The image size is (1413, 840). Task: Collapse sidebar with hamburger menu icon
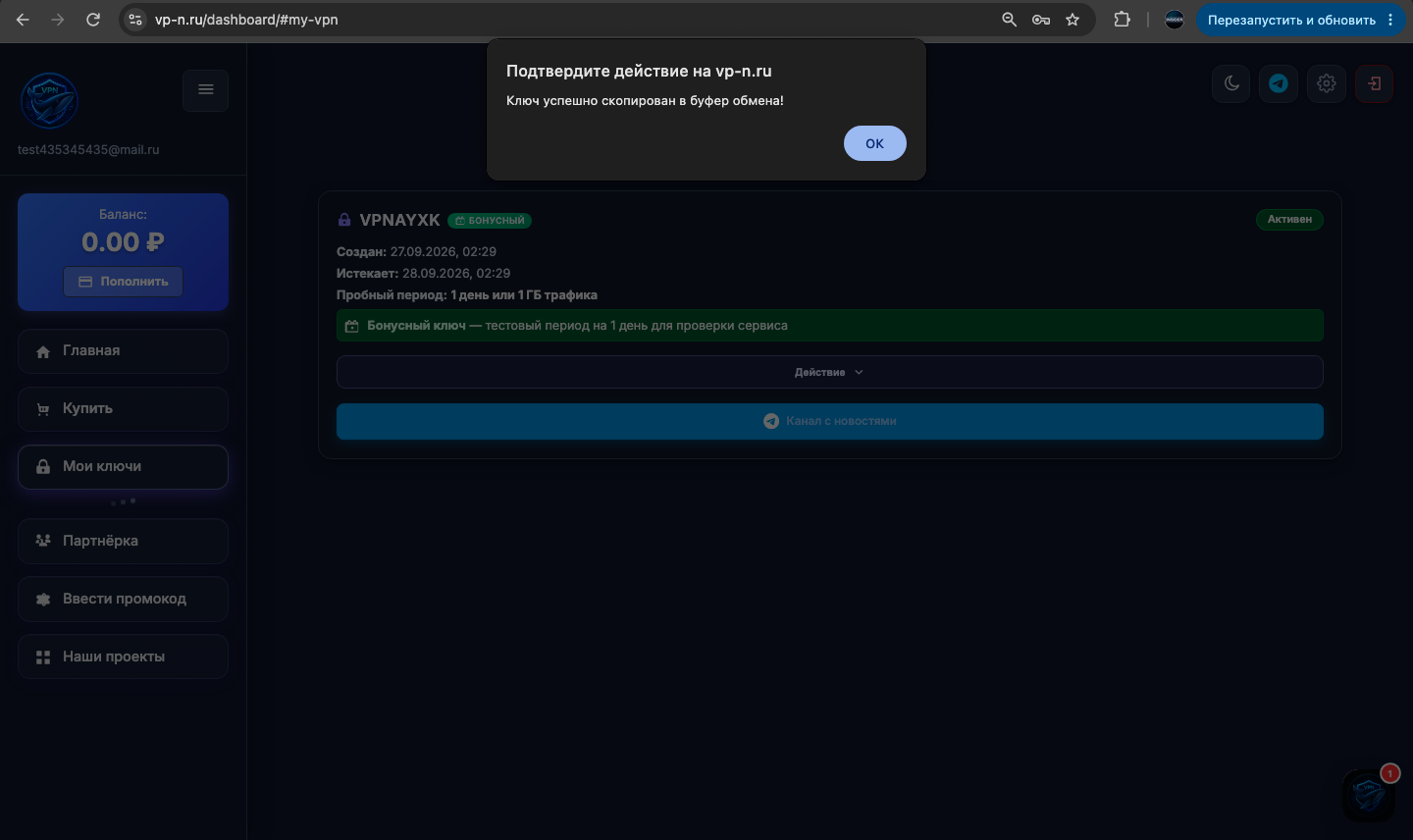(x=206, y=90)
